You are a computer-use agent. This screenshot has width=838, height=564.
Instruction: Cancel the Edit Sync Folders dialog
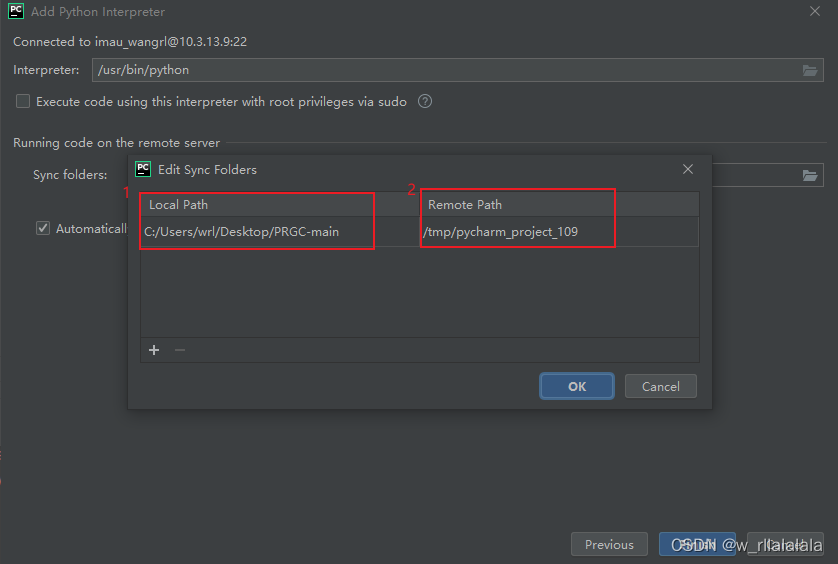[x=661, y=386]
